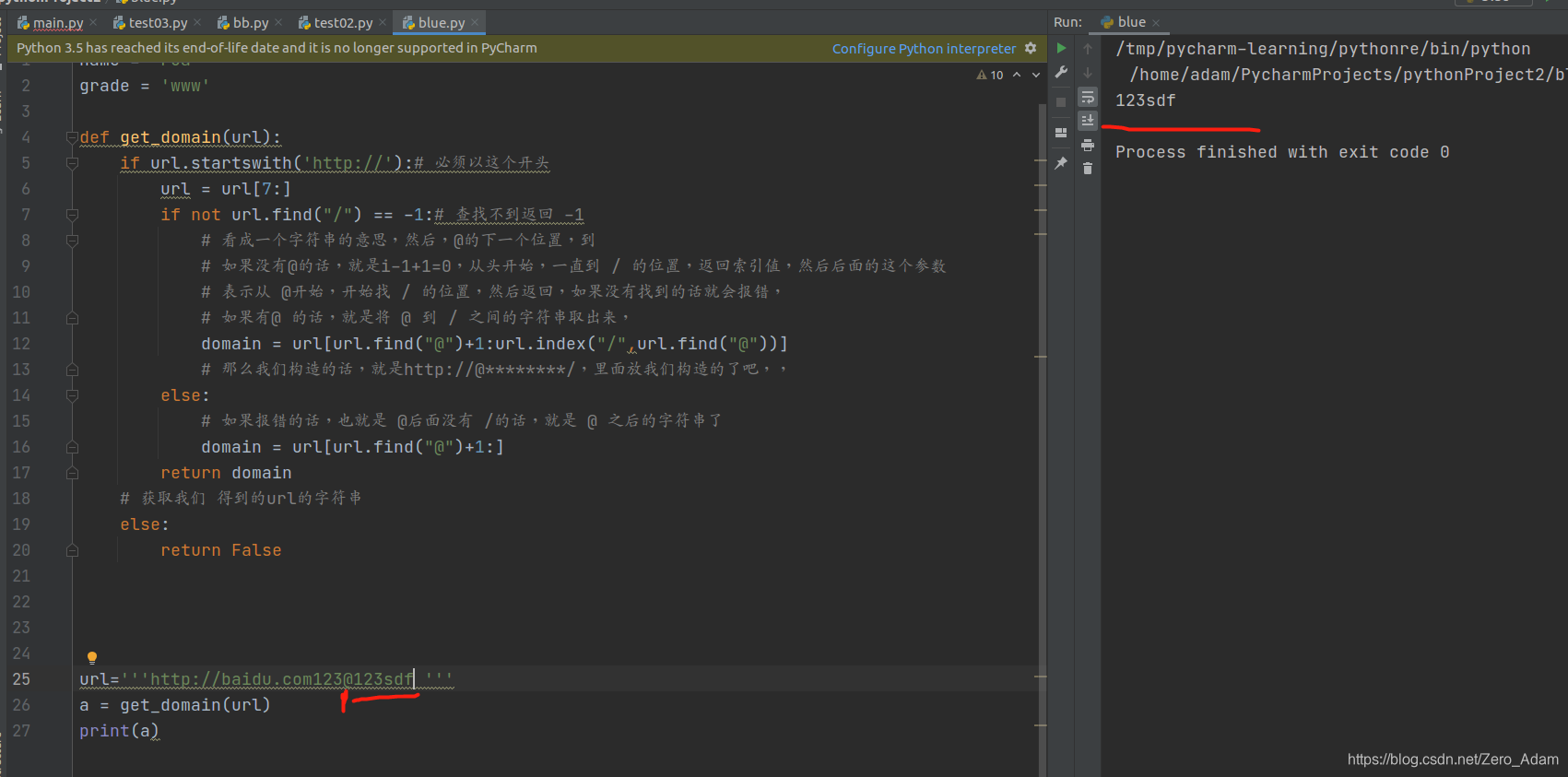Image resolution: width=1568 pixels, height=777 pixels.
Task: Click the gray stop process square
Action: click(1061, 102)
